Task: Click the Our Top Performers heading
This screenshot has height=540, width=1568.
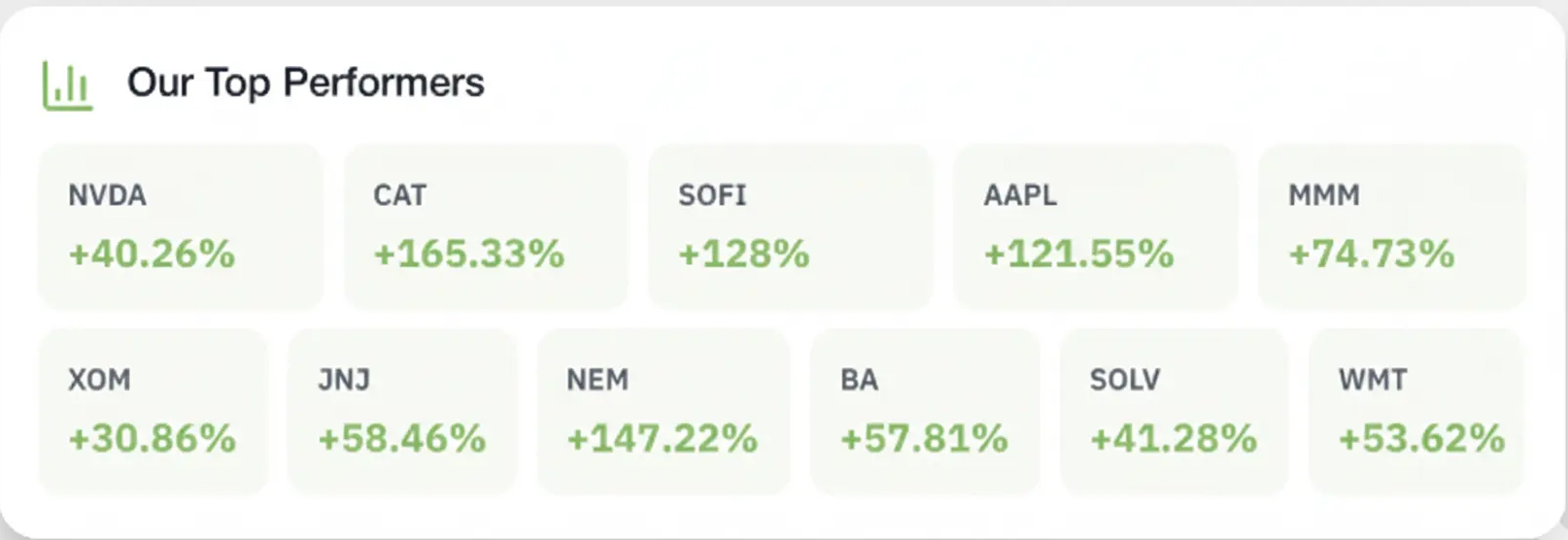Action: coord(305,84)
